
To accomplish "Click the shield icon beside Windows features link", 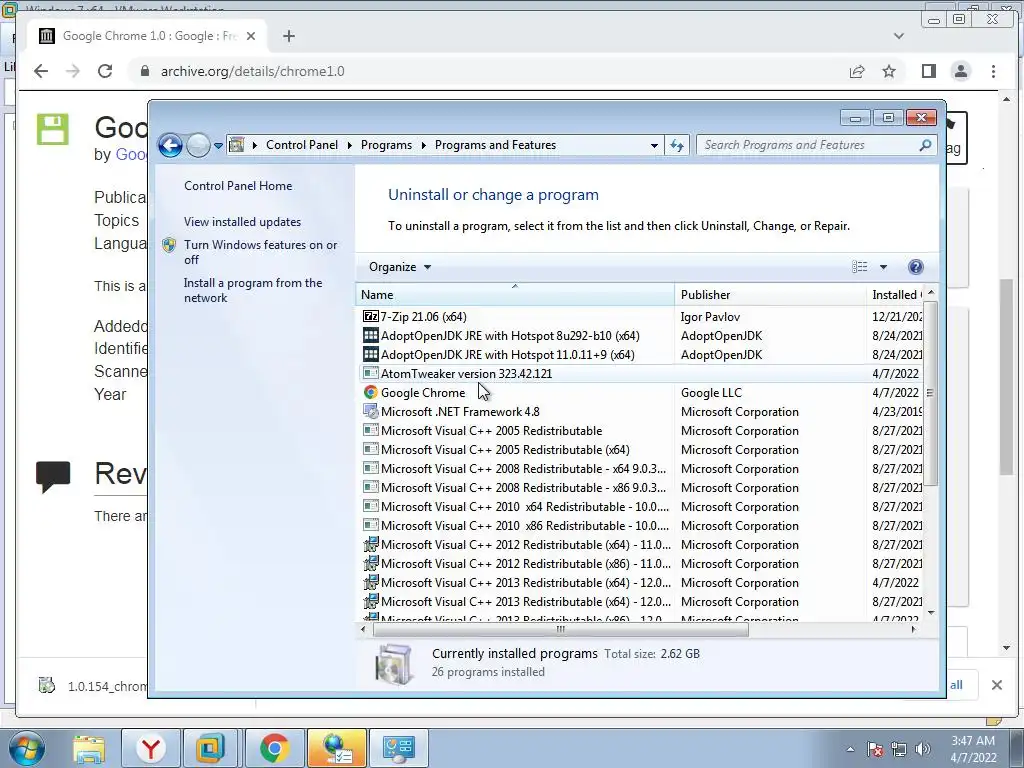I will 169,245.
